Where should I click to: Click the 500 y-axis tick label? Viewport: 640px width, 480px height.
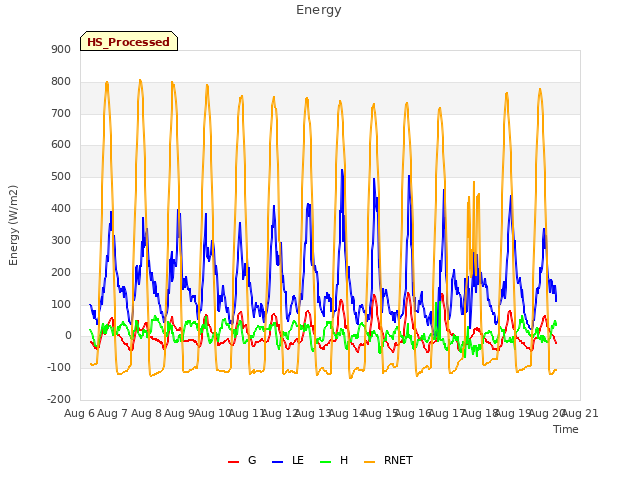61,177
